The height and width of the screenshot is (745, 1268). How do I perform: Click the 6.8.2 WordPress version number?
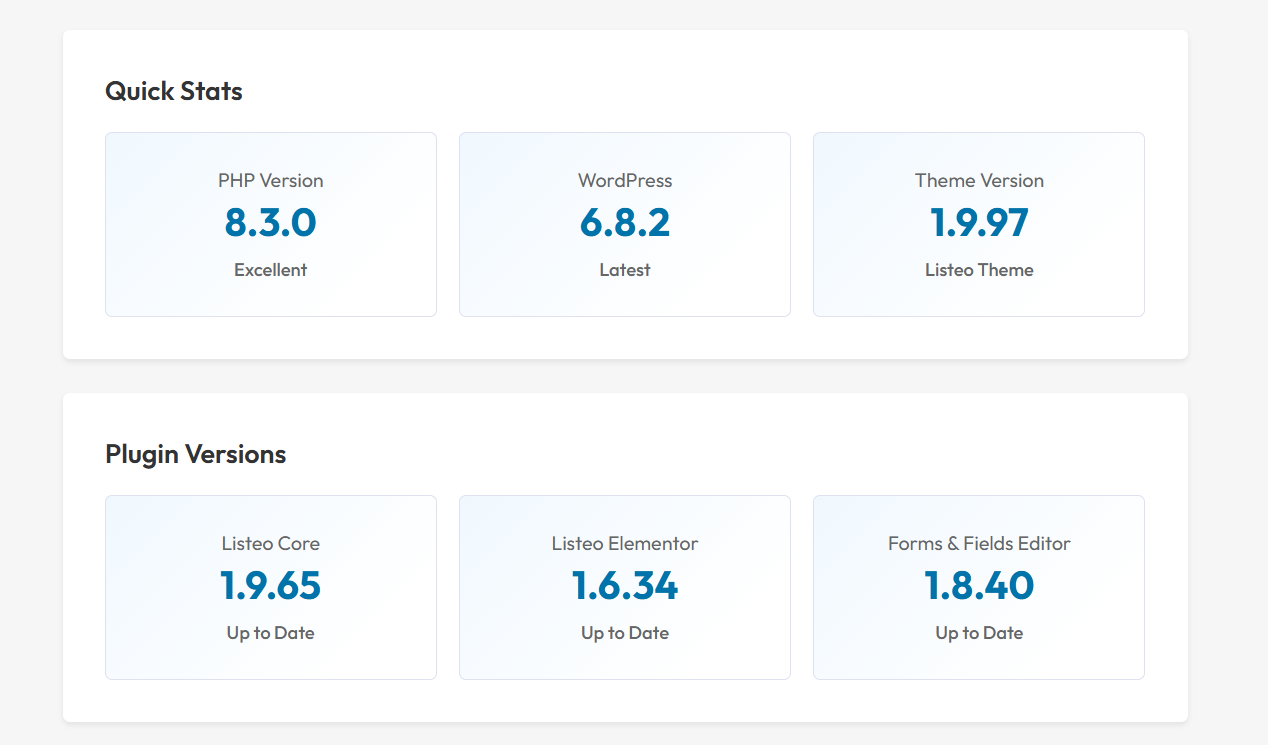coord(625,223)
